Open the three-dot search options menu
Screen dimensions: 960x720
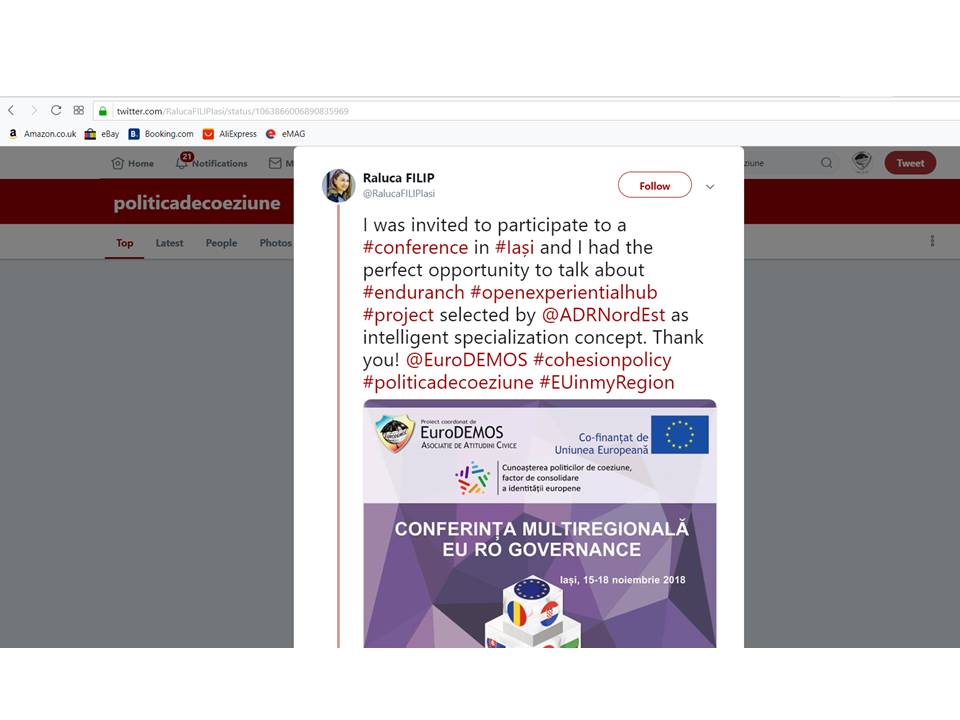932,241
